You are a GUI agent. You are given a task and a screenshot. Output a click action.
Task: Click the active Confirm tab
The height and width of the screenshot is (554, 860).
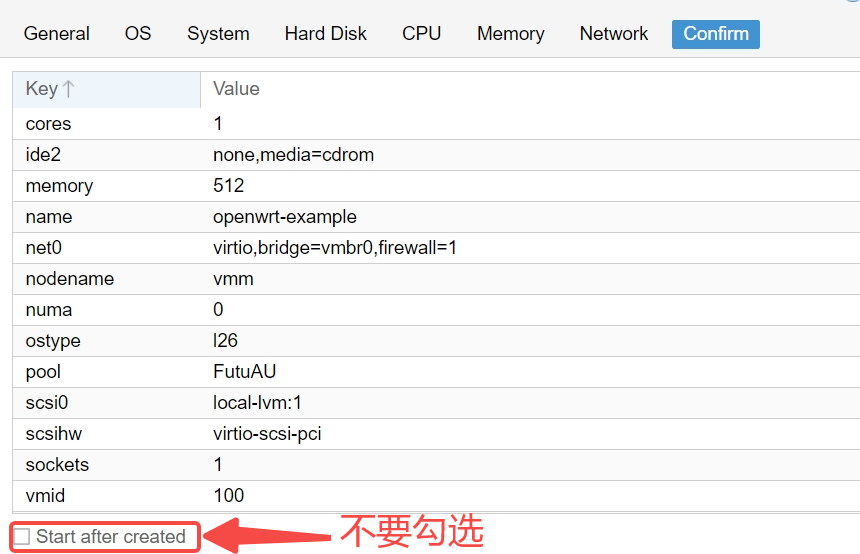click(x=716, y=34)
